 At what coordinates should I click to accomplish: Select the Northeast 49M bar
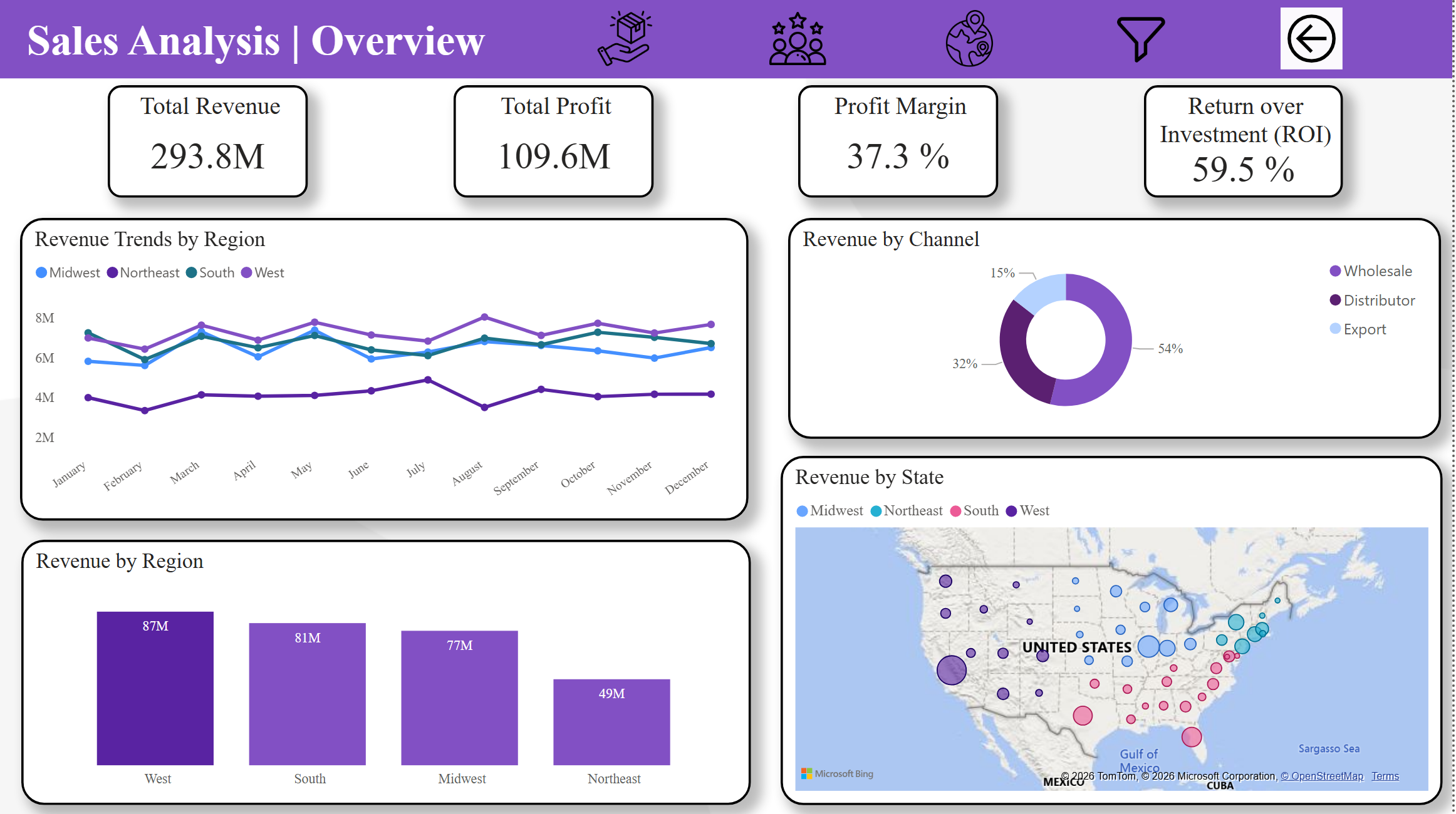(611, 723)
